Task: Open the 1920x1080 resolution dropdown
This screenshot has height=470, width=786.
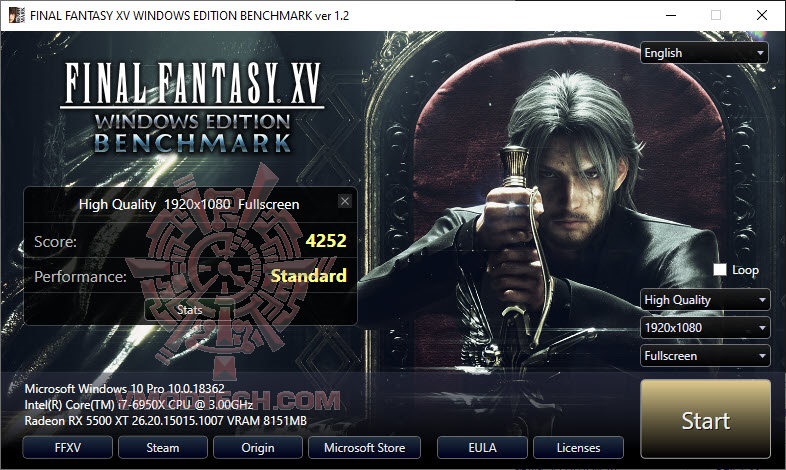Action: point(705,328)
